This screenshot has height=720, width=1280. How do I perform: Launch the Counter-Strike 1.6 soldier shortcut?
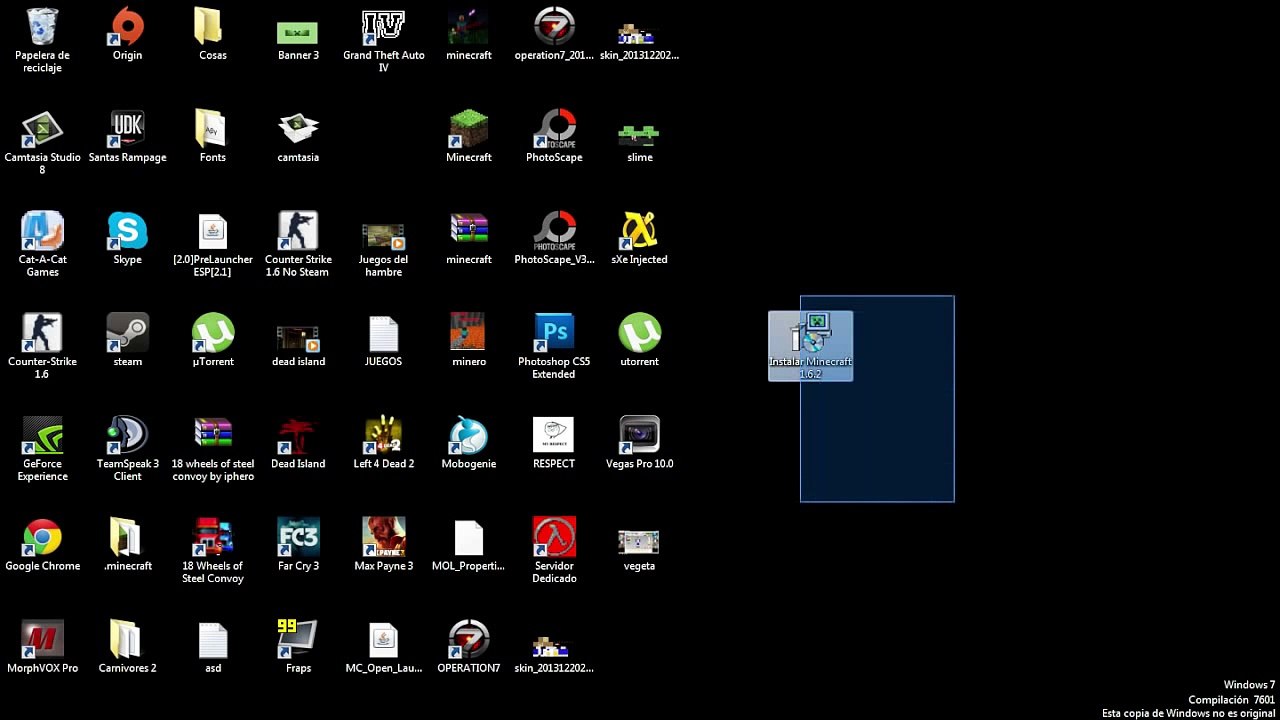42,347
